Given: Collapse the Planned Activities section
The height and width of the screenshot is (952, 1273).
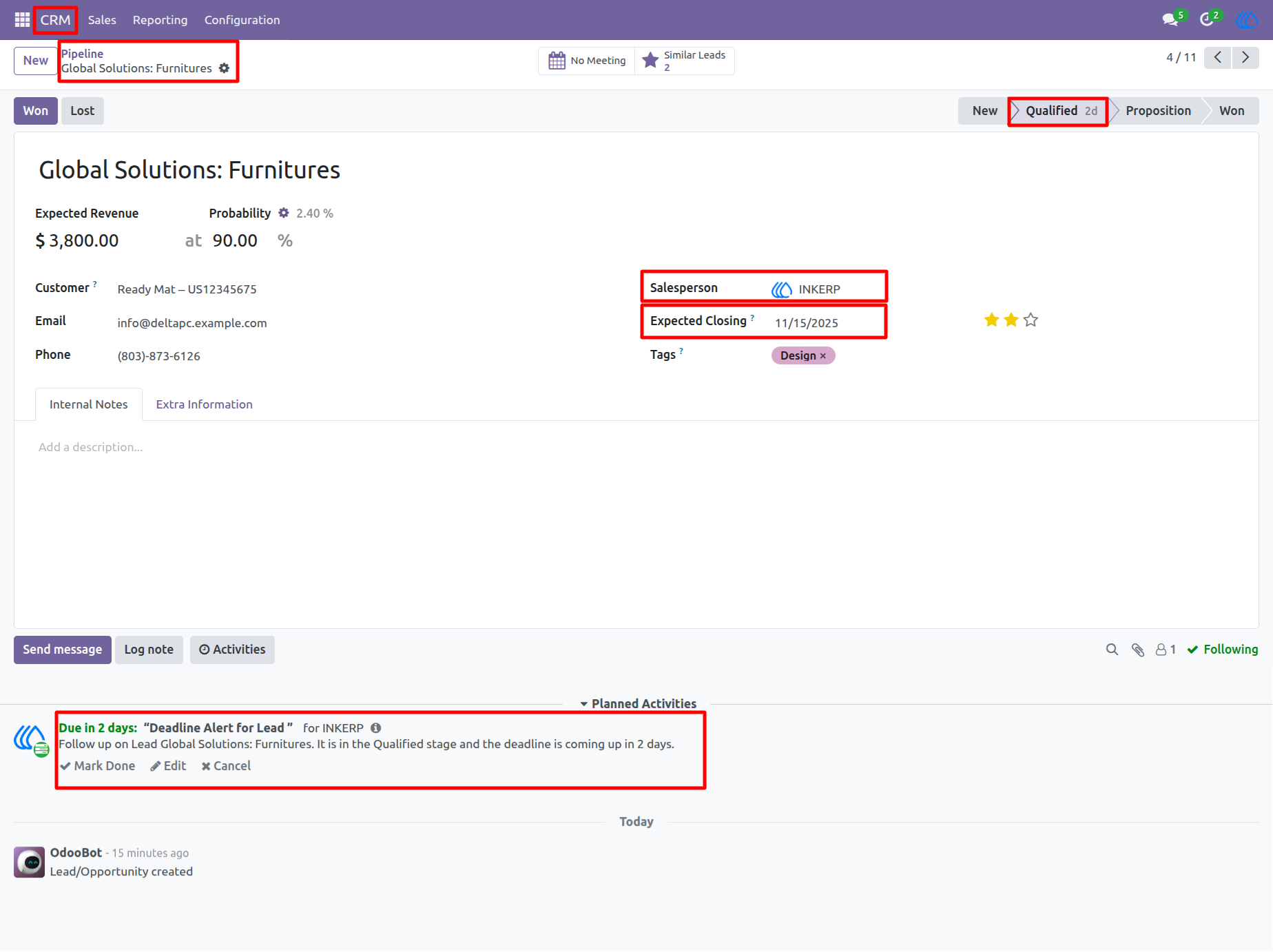Looking at the screenshot, I should (638, 704).
